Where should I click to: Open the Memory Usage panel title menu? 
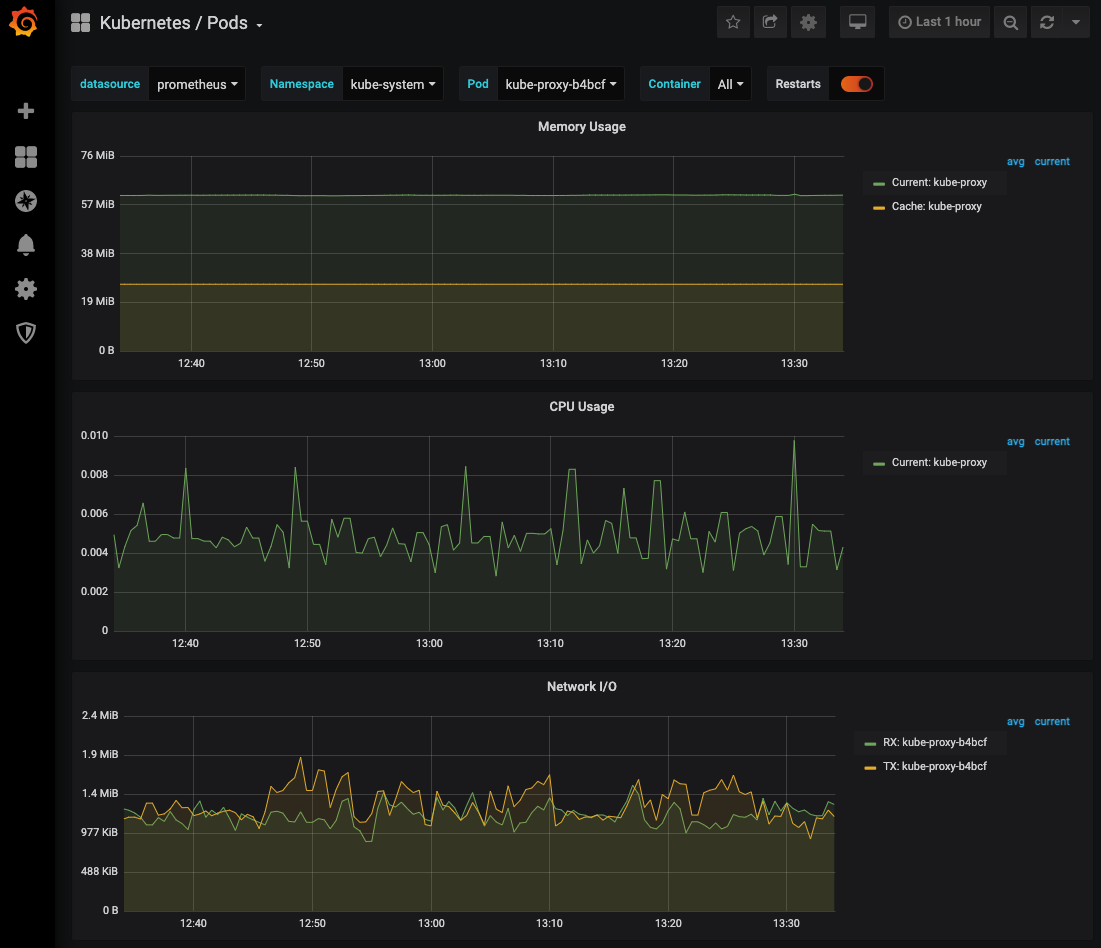click(x=581, y=126)
